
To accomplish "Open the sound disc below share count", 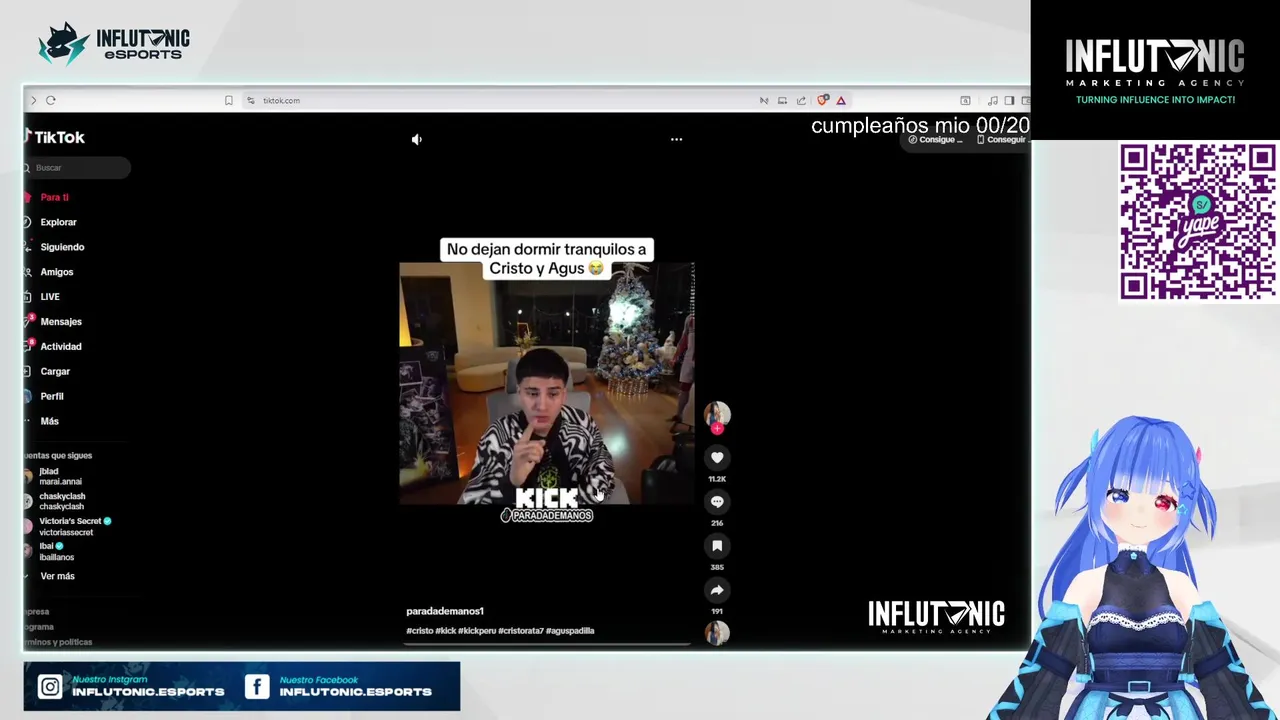I will tap(717, 633).
